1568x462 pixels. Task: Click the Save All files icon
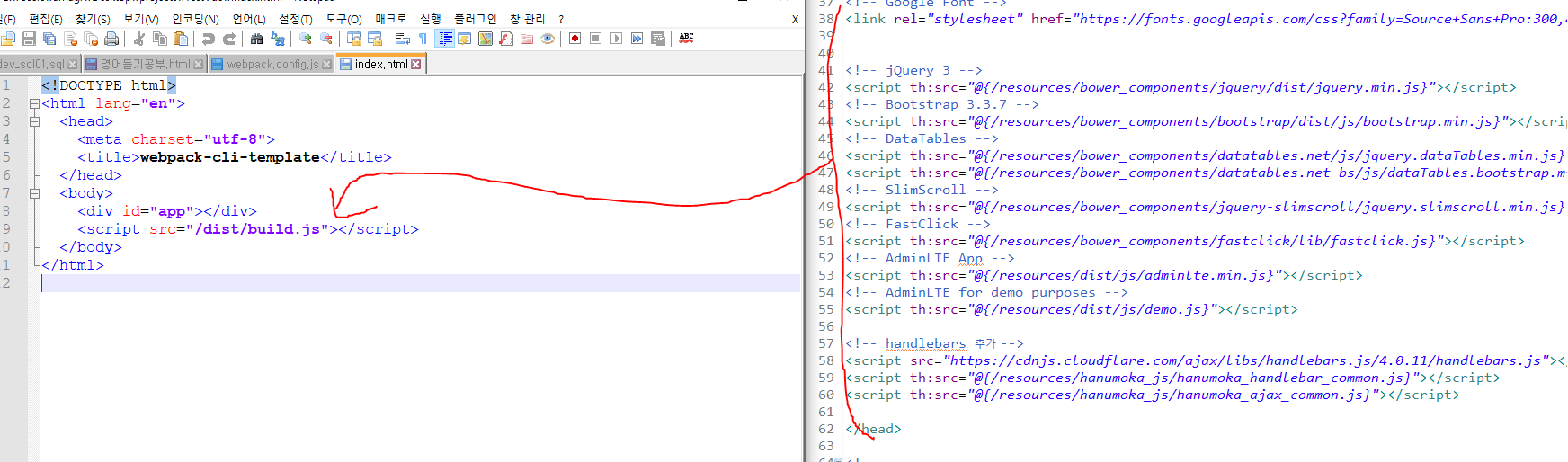point(49,39)
